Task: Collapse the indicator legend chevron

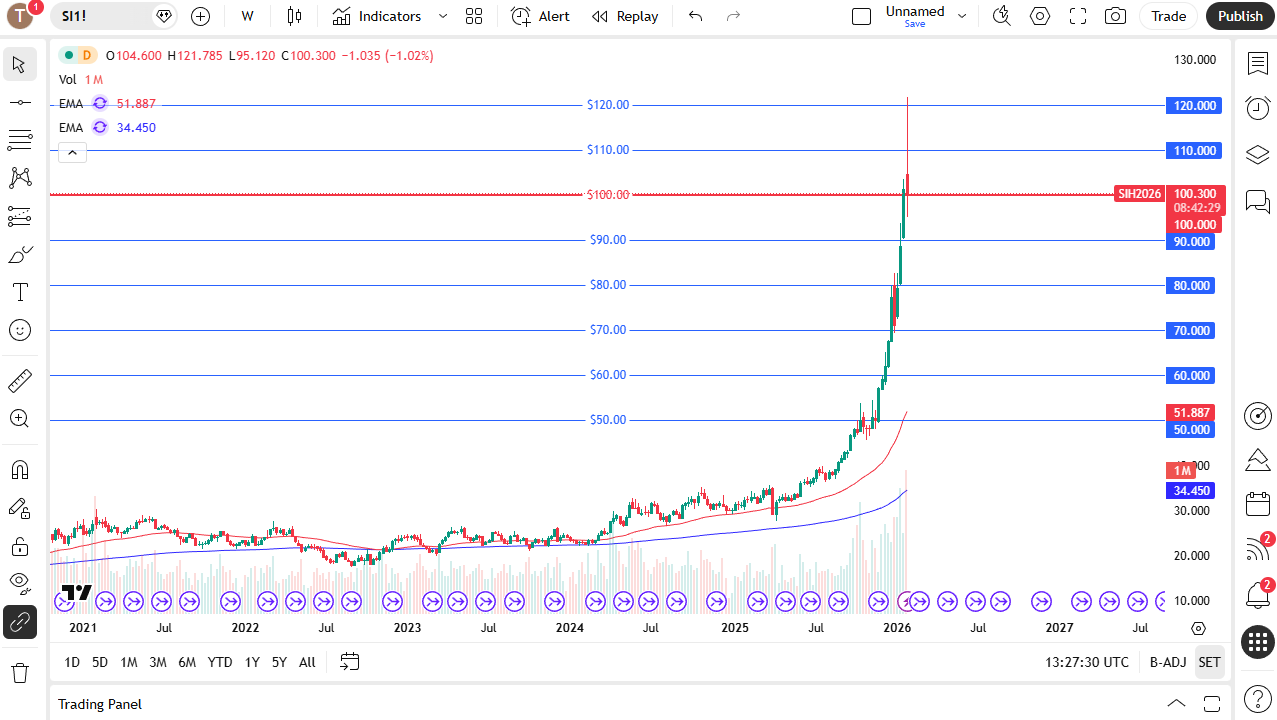Action: [72, 152]
